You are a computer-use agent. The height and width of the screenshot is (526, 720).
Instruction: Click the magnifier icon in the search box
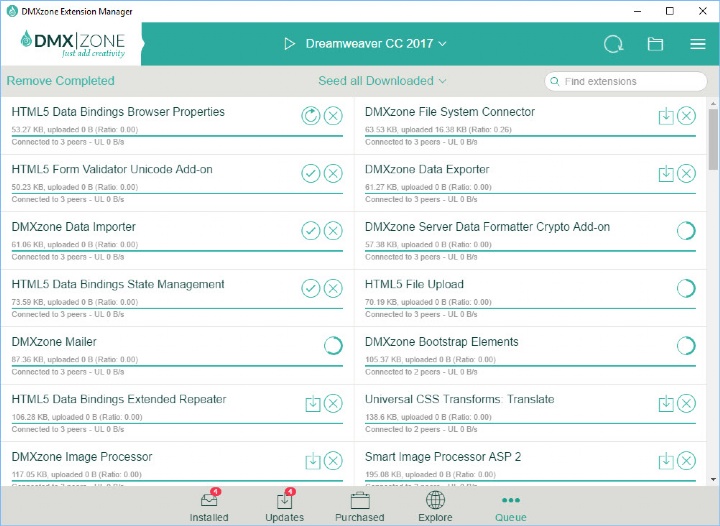(x=555, y=81)
